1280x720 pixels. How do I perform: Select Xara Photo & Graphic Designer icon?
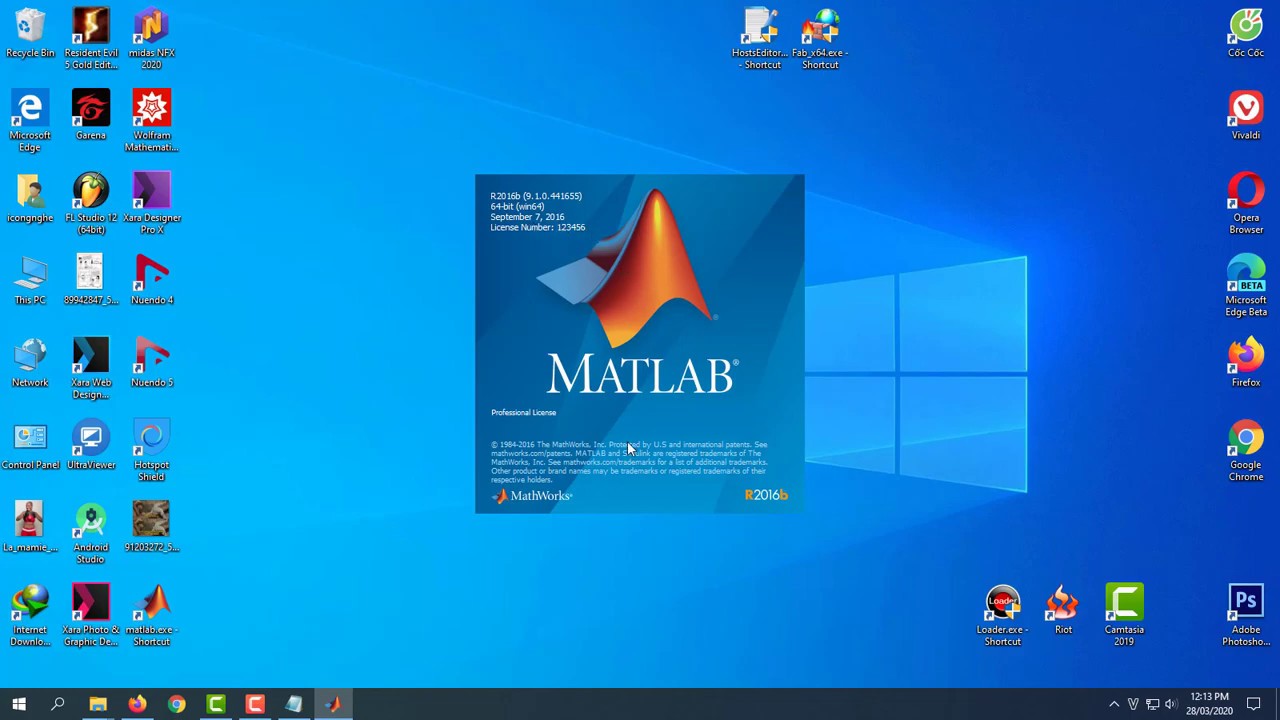click(x=91, y=616)
